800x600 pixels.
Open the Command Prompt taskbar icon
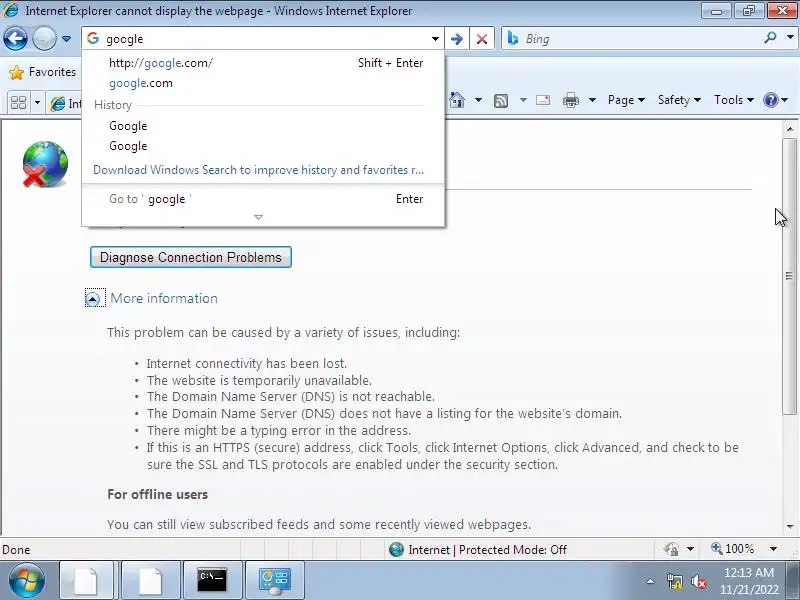coord(212,580)
